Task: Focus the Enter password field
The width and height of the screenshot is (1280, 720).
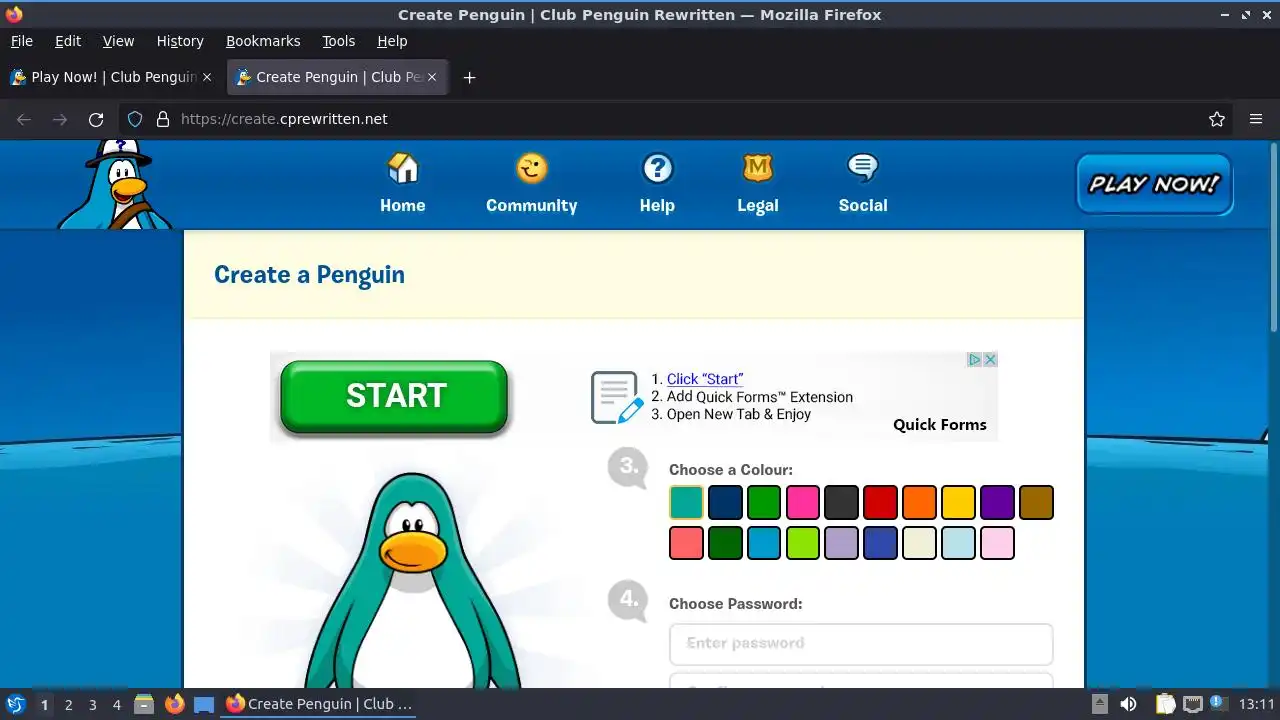Action: (861, 644)
